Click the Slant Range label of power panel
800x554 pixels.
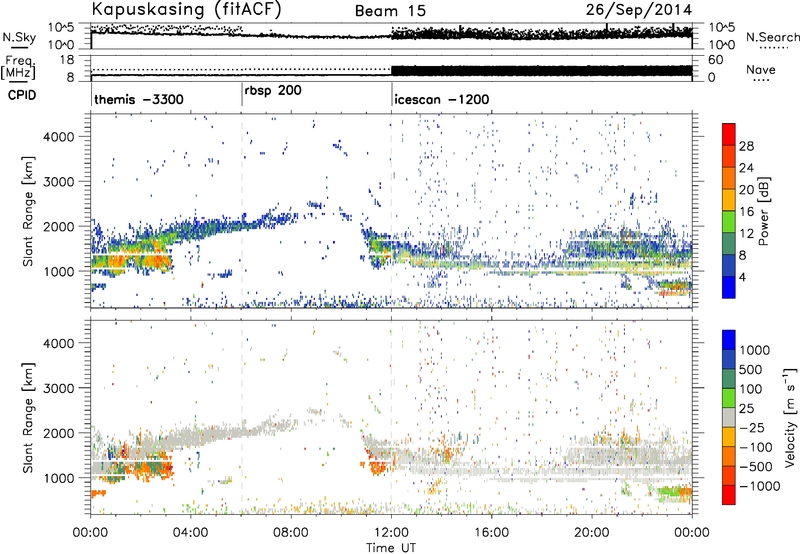(x=29, y=211)
